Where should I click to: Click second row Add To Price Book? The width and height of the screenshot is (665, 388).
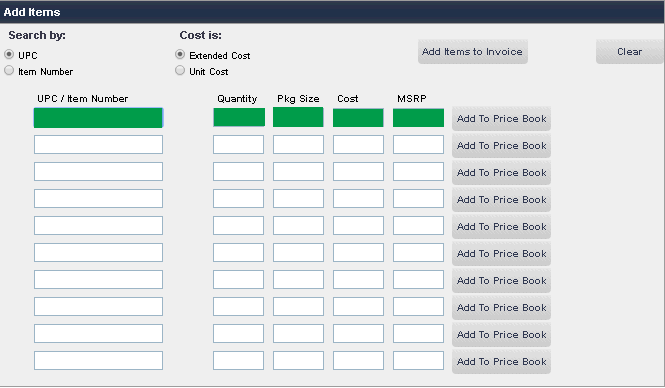tap(501, 146)
